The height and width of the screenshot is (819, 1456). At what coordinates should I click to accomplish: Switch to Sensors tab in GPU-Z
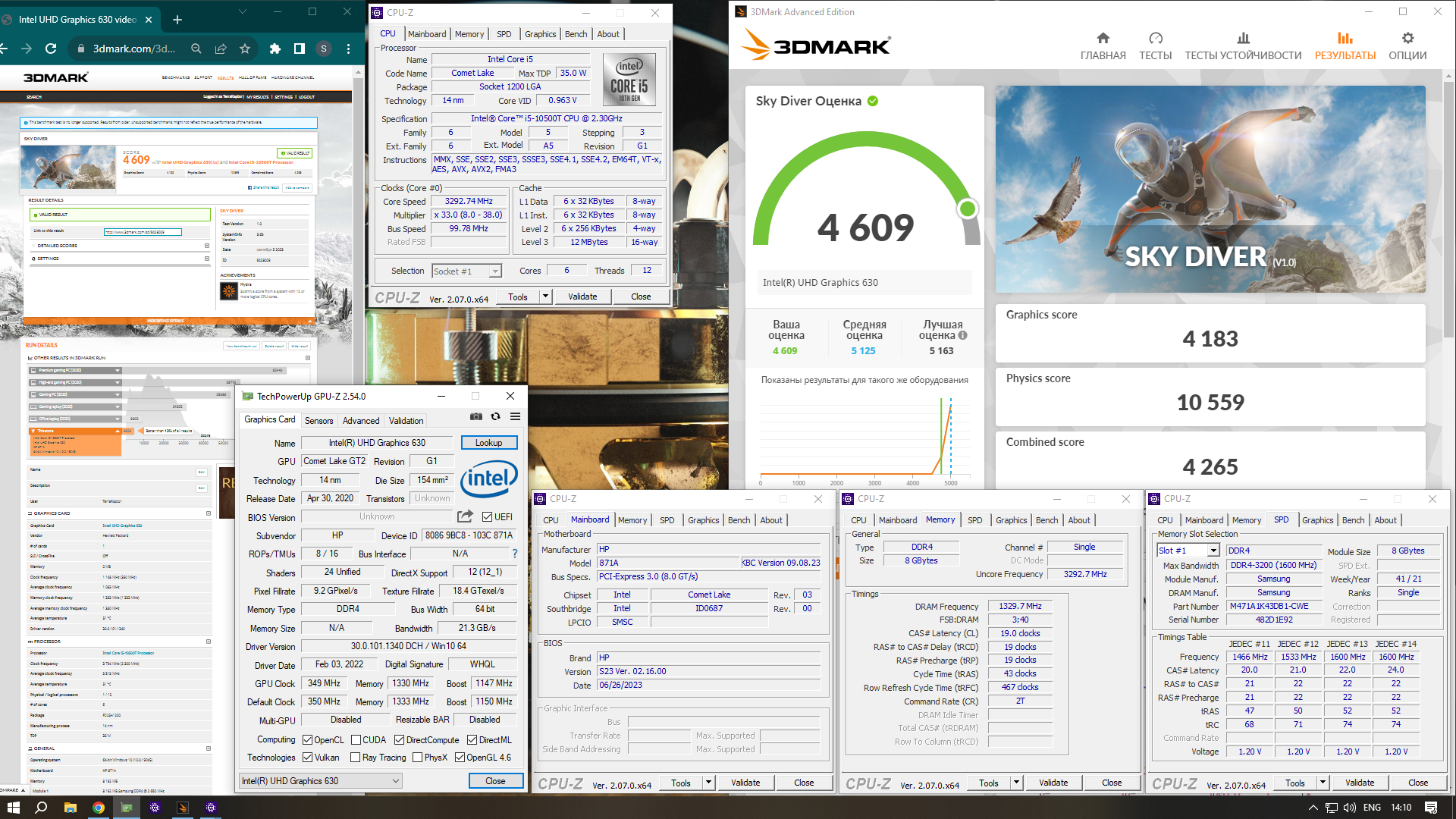coord(318,421)
